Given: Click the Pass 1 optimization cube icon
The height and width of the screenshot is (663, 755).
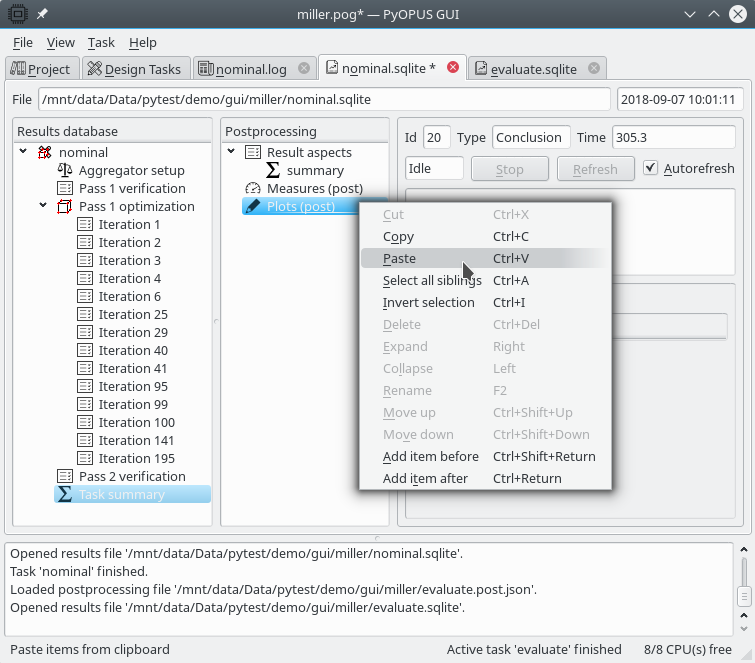Looking at the screenshot, I should (x=65, y=207).
